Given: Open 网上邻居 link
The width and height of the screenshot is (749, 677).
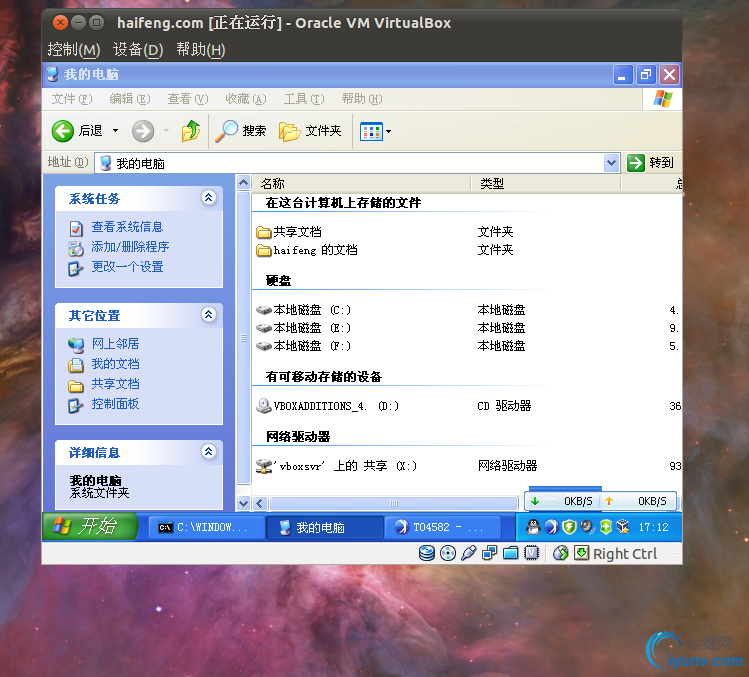Looking at the screenshot, I should pyautogui.click(x=115, y=344).
